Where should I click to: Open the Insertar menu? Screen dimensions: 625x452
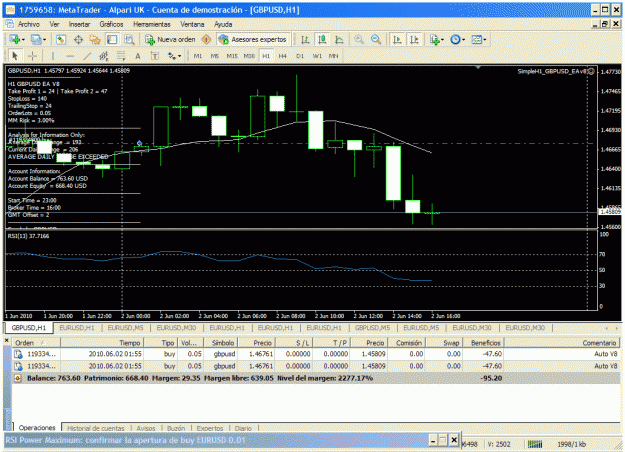79,24
